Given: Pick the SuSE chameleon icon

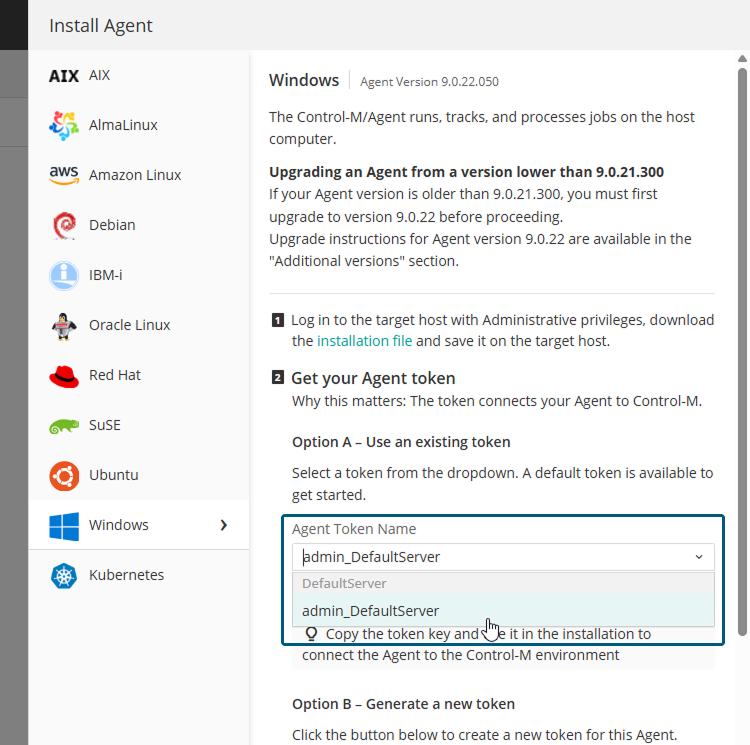Looking at the screenshot, I should tap(64, 426).
